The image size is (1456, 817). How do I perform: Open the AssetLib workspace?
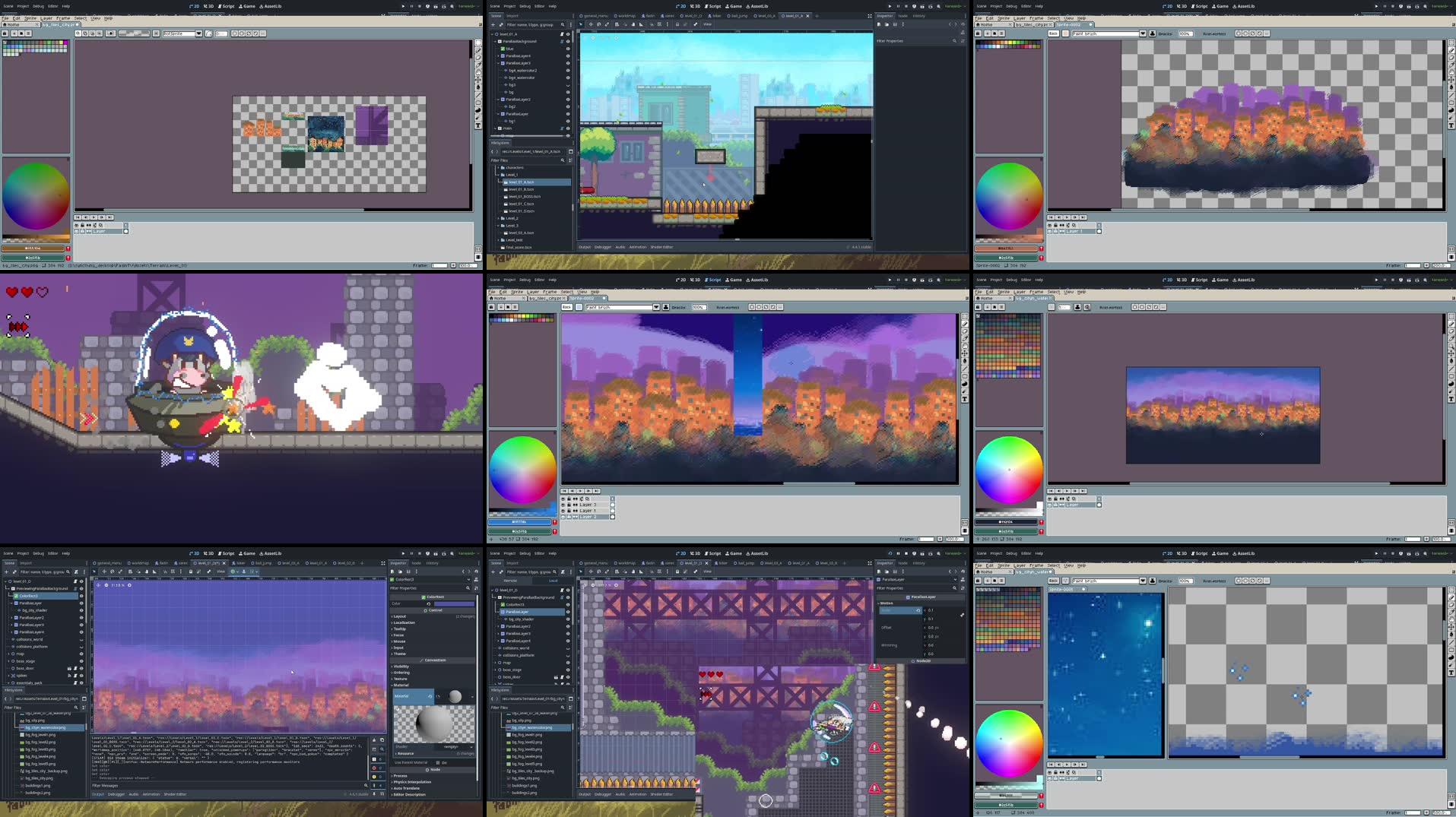758,6
